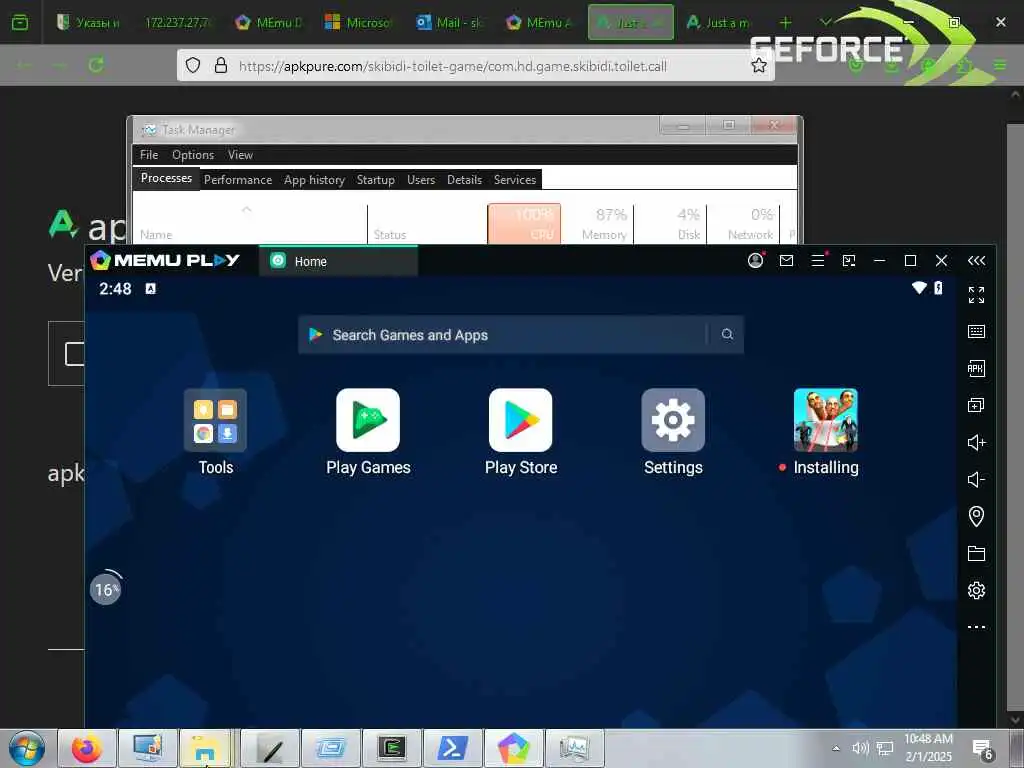Screen dimensions: 1024x768
Task: Open MEmu shared folder icon
Action: pos(976,554)
